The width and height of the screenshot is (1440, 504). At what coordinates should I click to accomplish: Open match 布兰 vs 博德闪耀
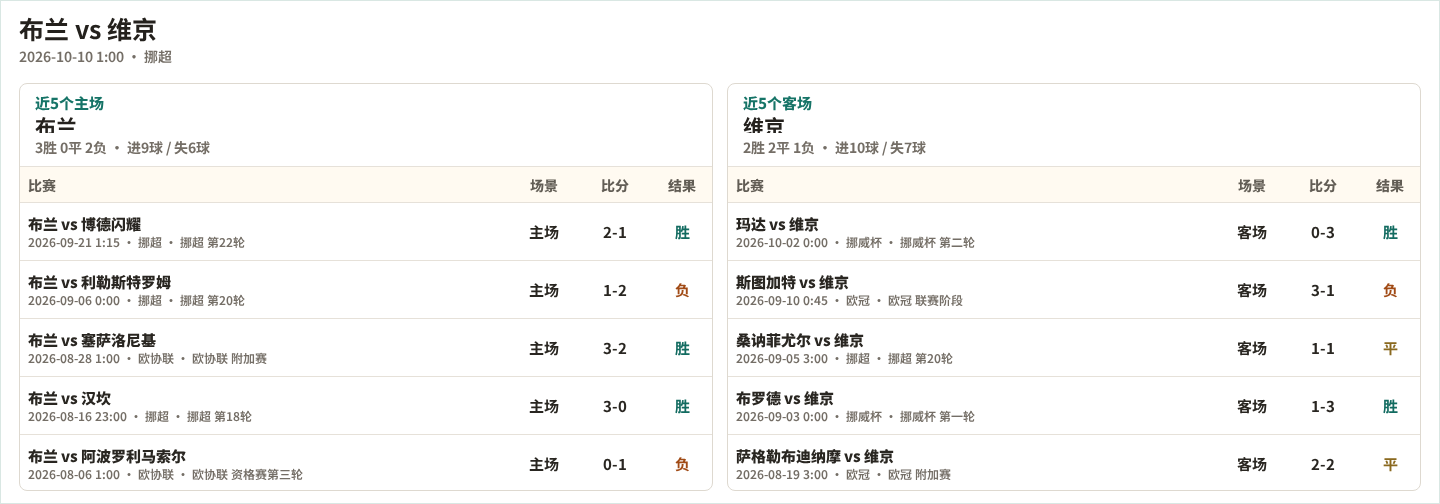point(84,224)
